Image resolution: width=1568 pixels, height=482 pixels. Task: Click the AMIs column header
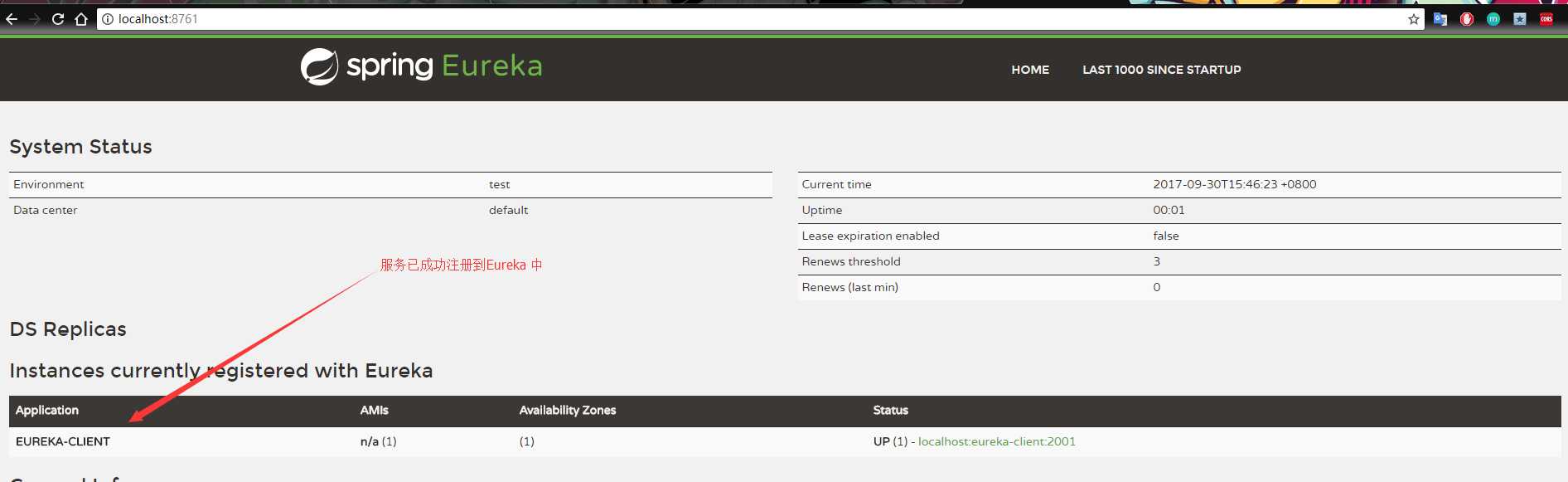tap(375, 410)
